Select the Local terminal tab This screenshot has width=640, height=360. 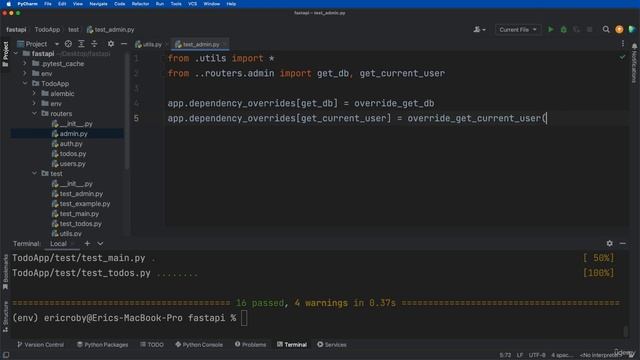click(x=58, y=244)
